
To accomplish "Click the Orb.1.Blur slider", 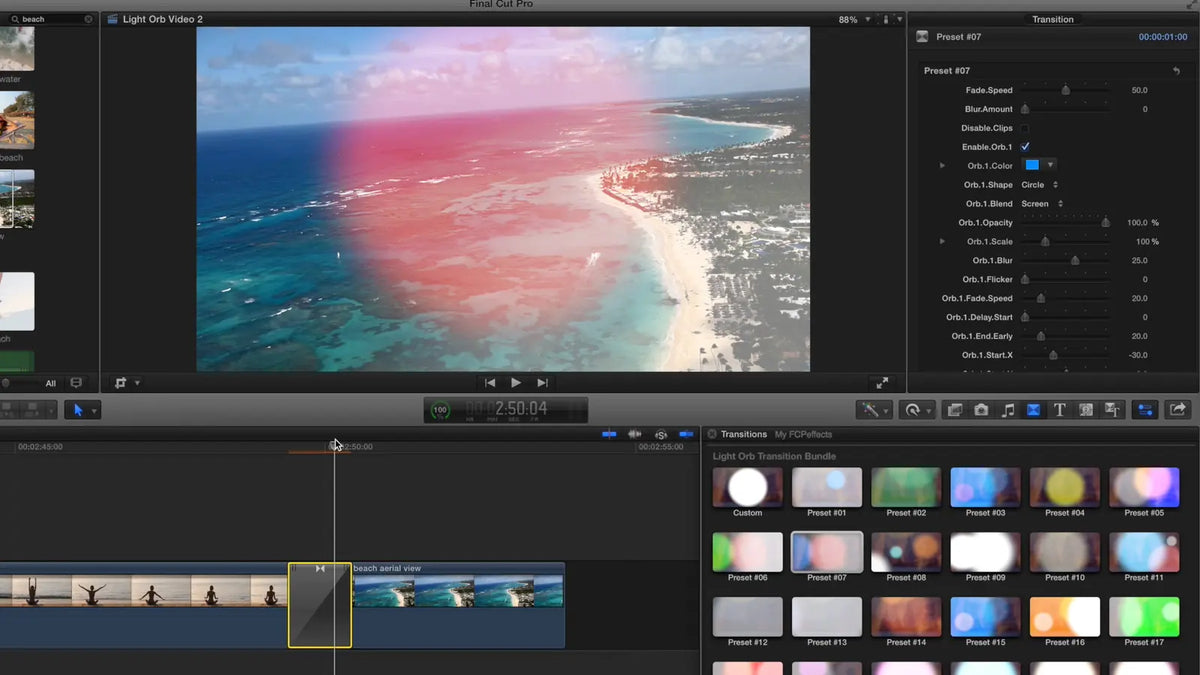I will tap(1064, 261).
